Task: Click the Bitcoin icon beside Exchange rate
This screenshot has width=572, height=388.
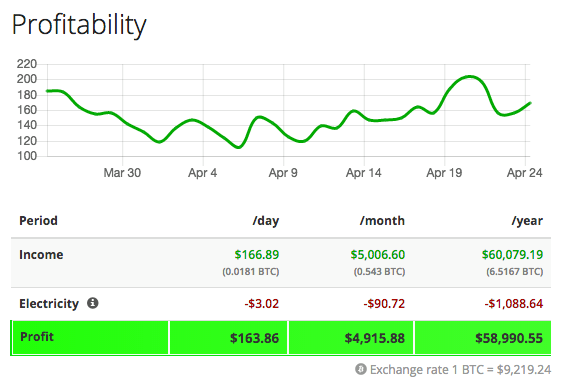Action: pyautogui.click(x=361, y=369)
